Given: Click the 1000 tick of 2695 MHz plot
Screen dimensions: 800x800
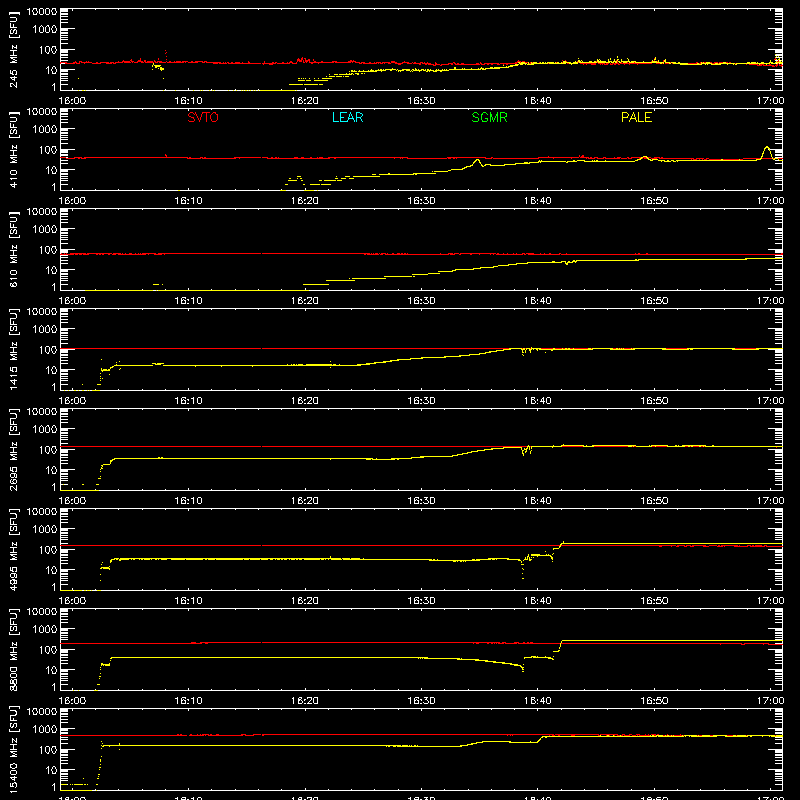Looking at the screenshot, I should 45,430.
